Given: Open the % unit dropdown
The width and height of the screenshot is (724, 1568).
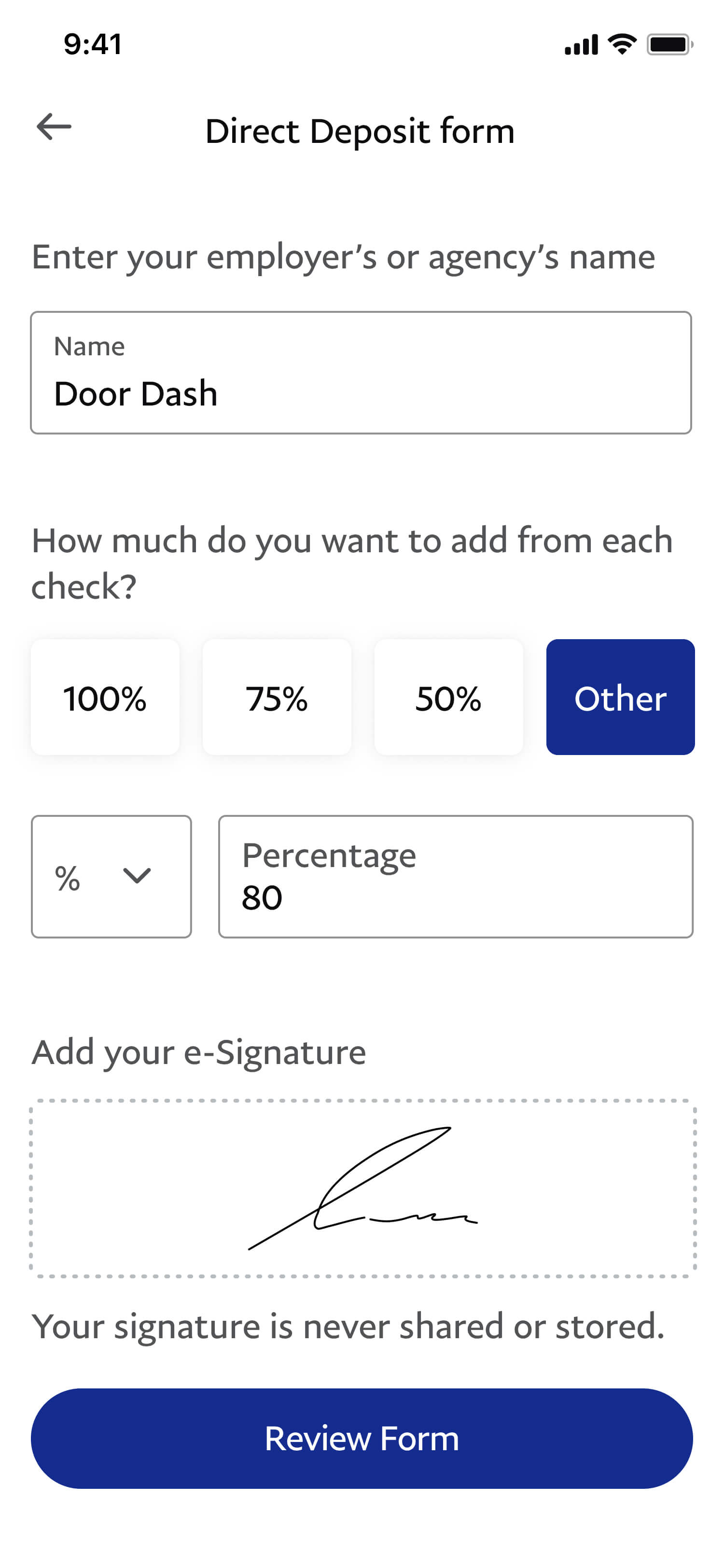Looking at the screenshot, I should 111,877.
